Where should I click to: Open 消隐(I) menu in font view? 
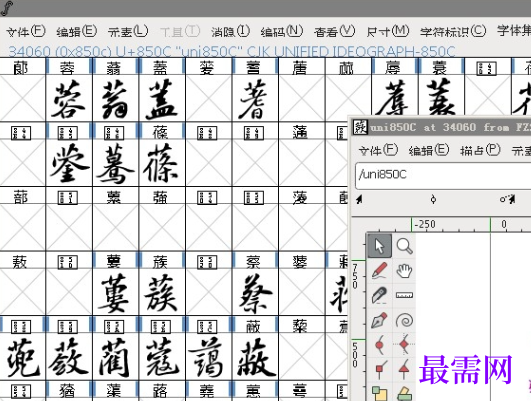click(231, 31)
